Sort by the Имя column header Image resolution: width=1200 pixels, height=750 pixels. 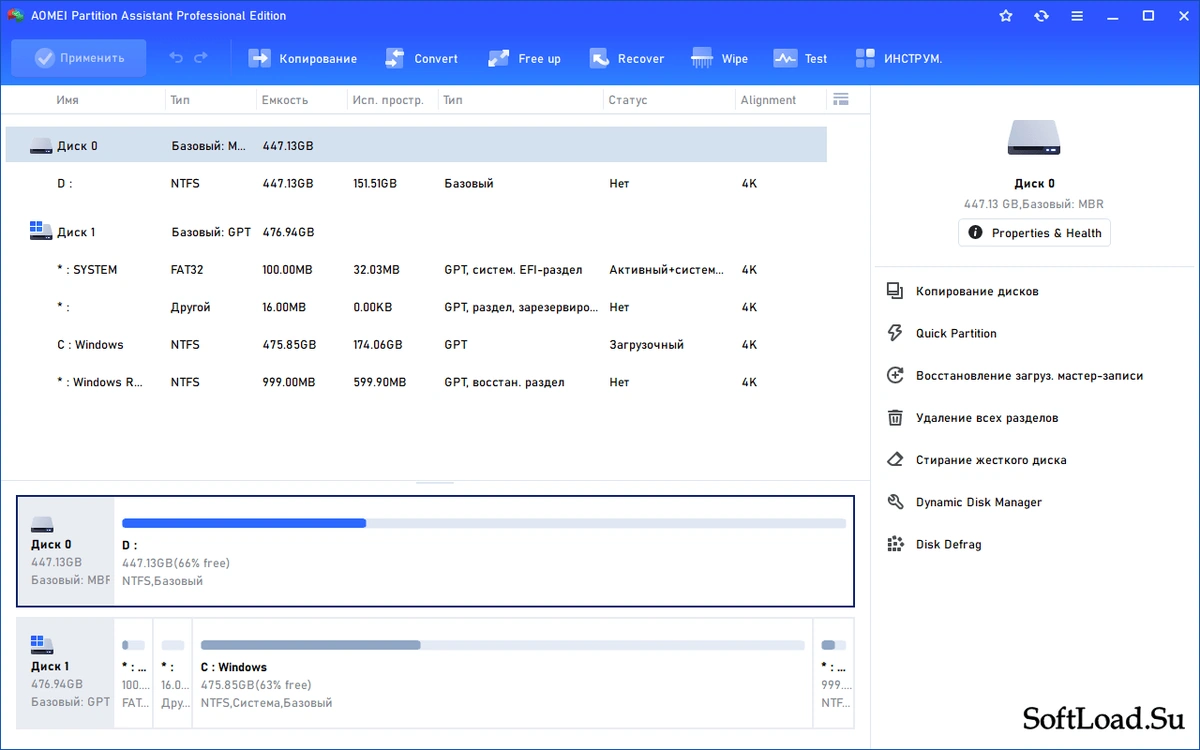pyautogui.click(x=68, y=100)
